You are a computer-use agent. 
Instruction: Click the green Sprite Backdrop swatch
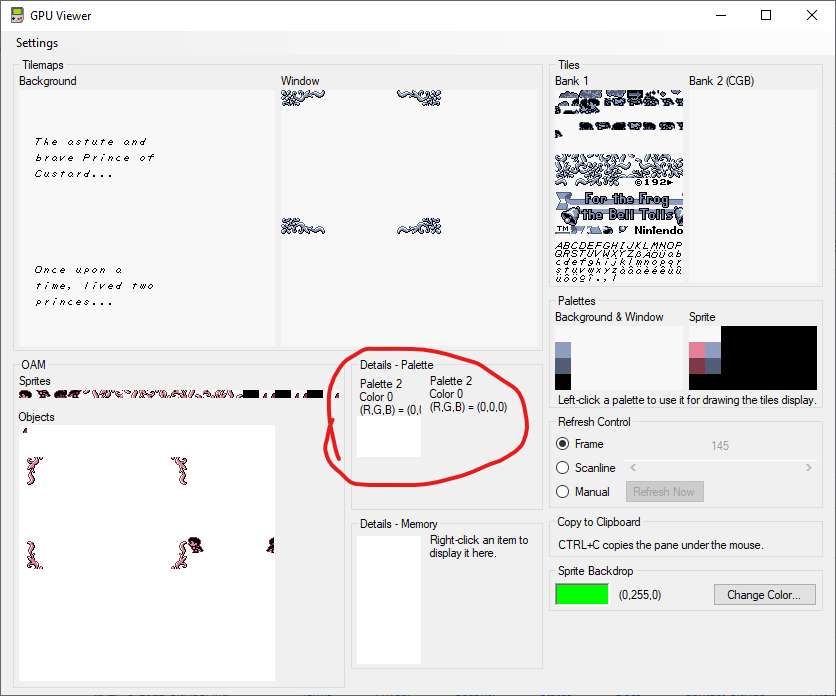point(582,593)
